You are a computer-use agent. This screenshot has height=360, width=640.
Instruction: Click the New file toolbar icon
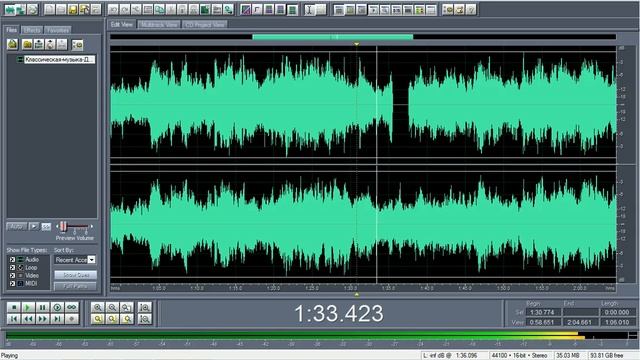tap(49, 9)
